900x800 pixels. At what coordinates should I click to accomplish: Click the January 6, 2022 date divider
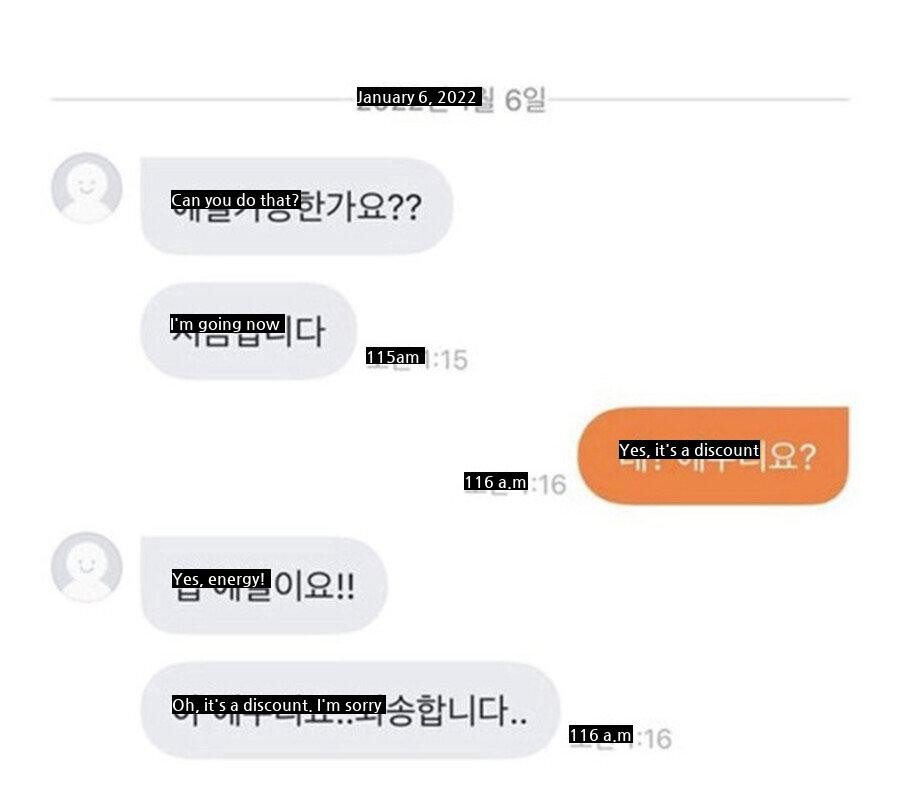tap(451, 99)
